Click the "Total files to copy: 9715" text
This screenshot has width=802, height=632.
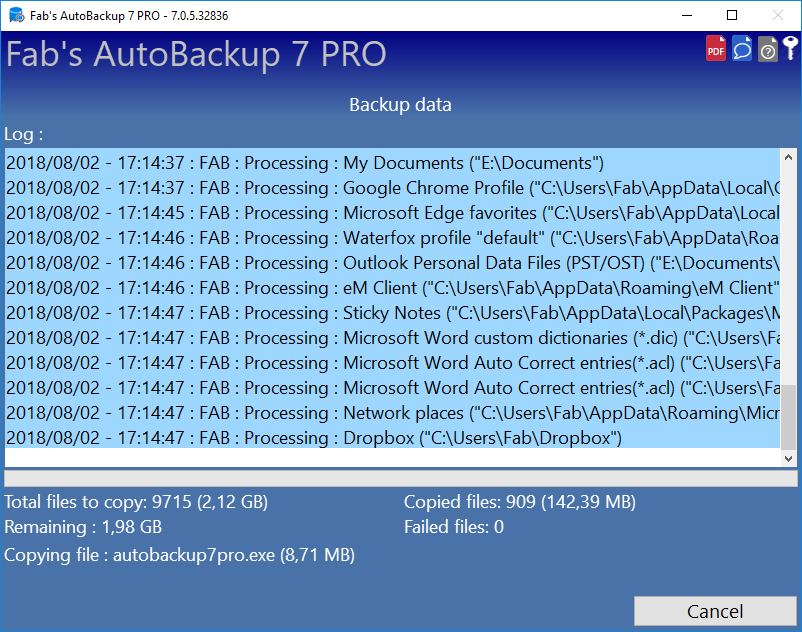(x=136, y=502)
